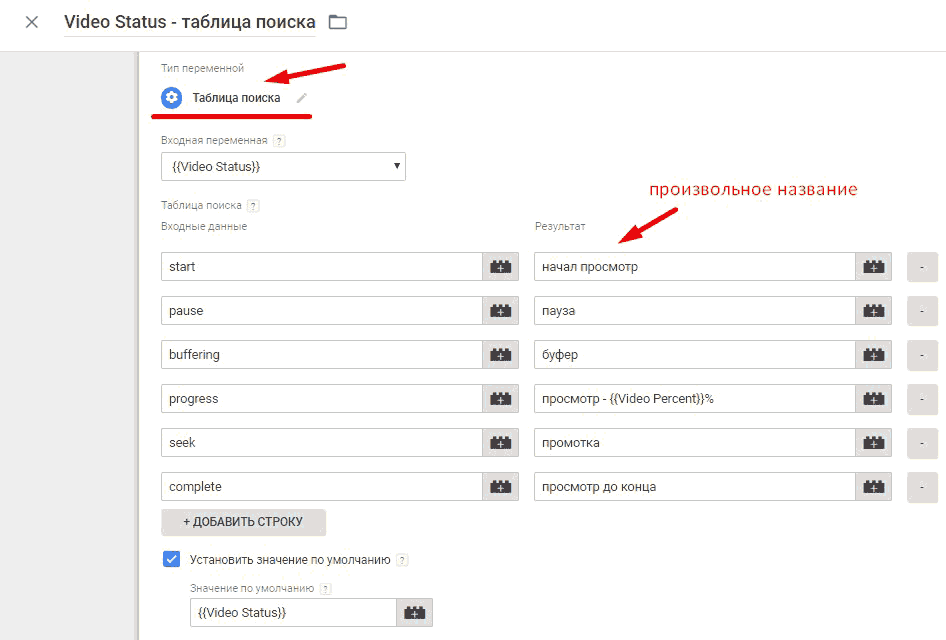
Task: Insert variable into 'начал просмотр' result field
Action: pyautogui.click(x=874, y=267)
